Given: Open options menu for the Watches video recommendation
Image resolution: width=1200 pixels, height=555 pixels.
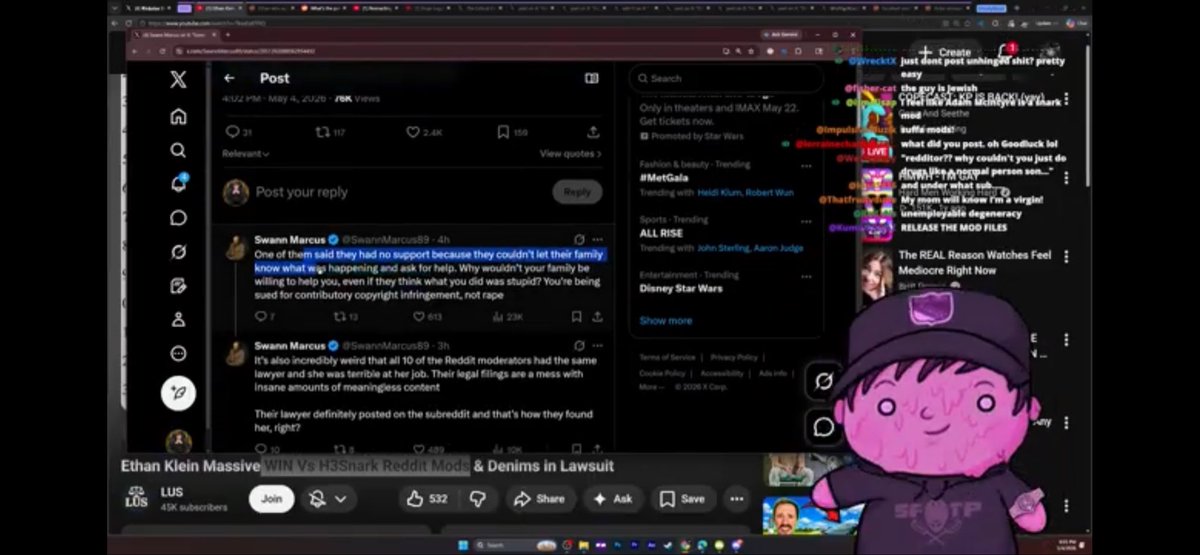Looking at the screenshot, I should (x=1066, y=258).
